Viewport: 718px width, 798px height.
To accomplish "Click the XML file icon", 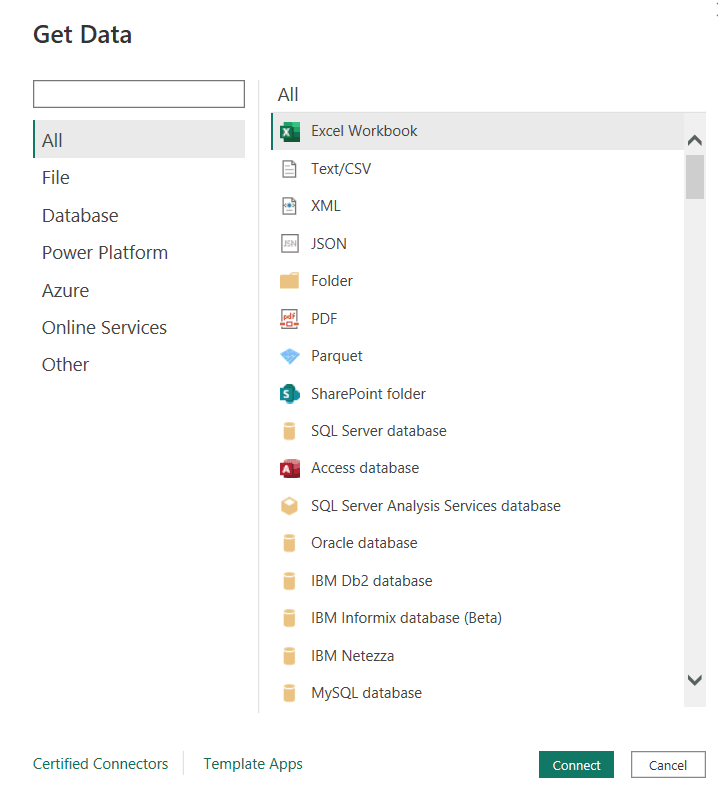I will 289,206.
